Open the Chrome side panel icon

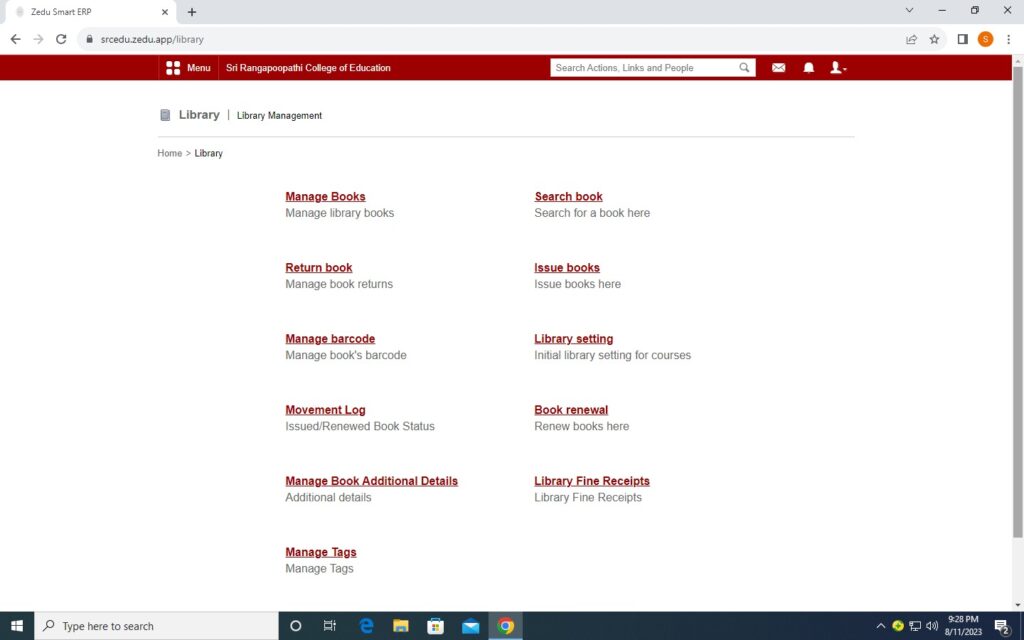click(x=962, y=39)
